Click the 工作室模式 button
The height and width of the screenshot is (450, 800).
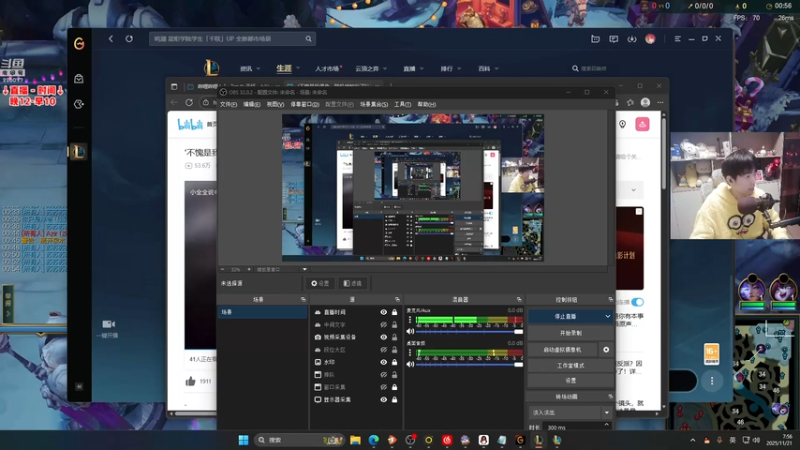point(570,366)
